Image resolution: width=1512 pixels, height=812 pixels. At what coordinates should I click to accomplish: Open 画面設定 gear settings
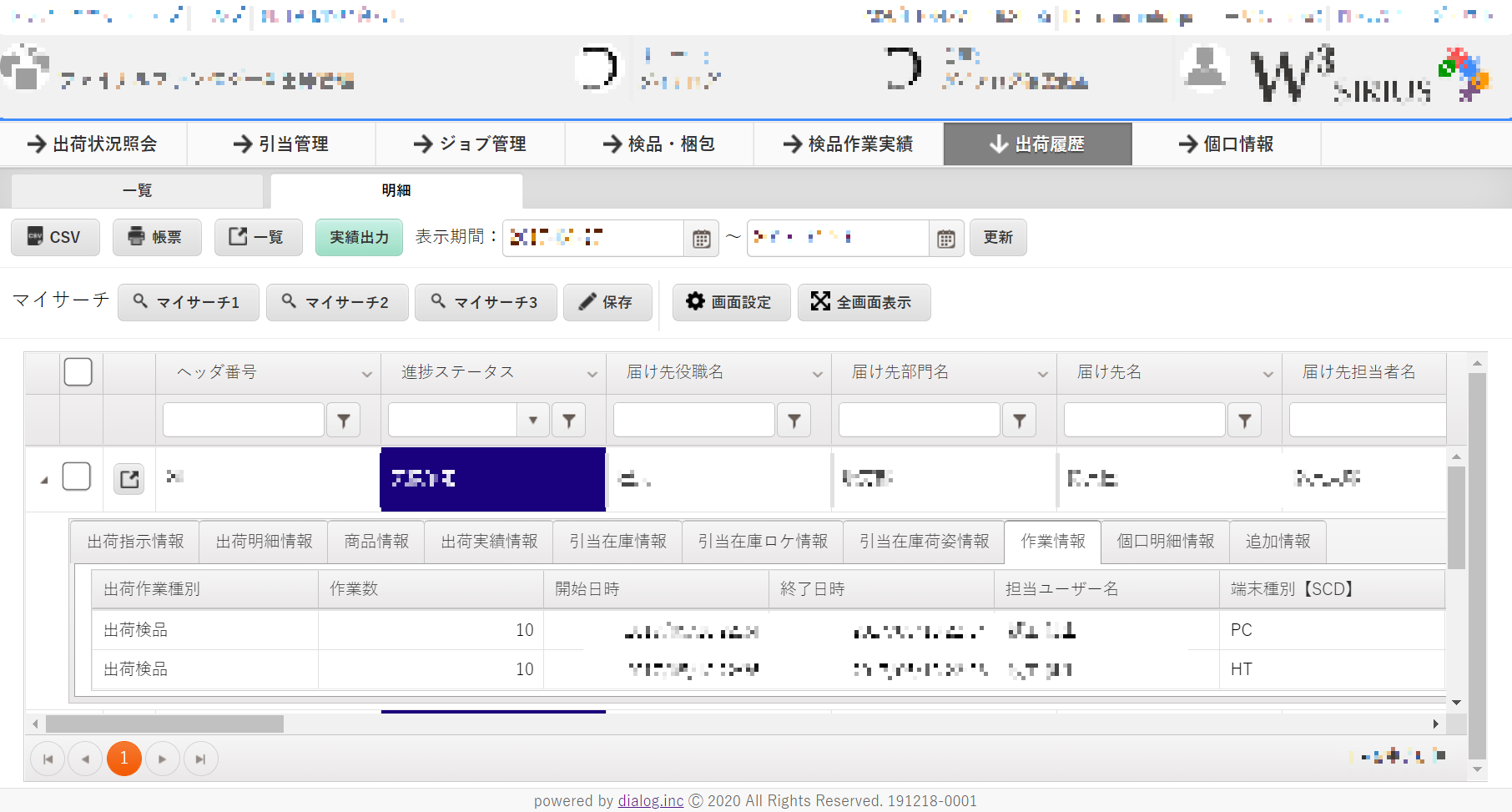731,302
